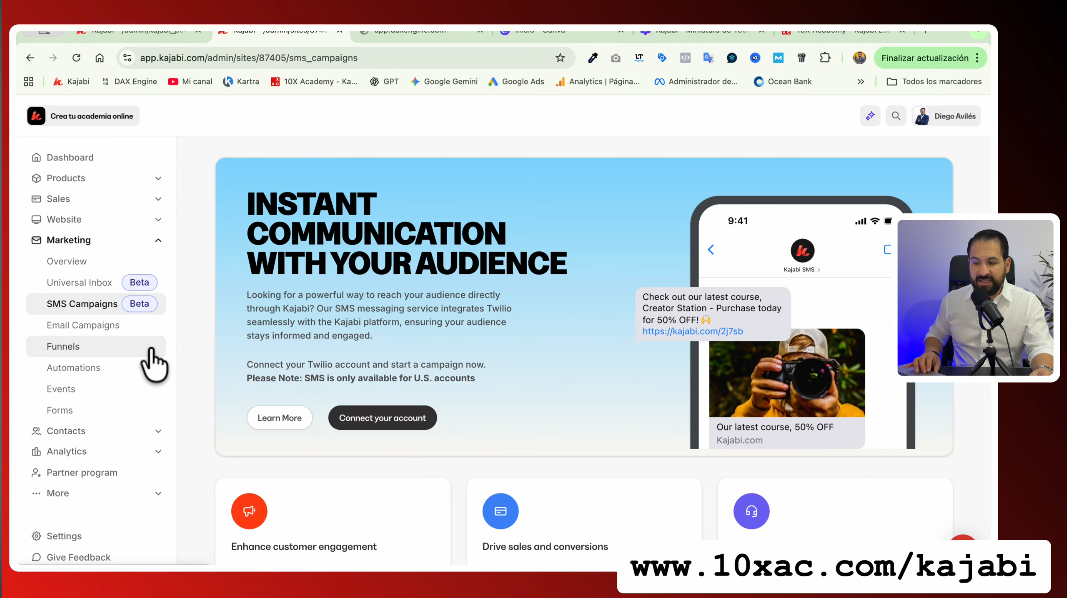The width and height of the screenshot is (1067, 598).
Task: Open Forms in the sidebar
Action: (x=59, y=410)
